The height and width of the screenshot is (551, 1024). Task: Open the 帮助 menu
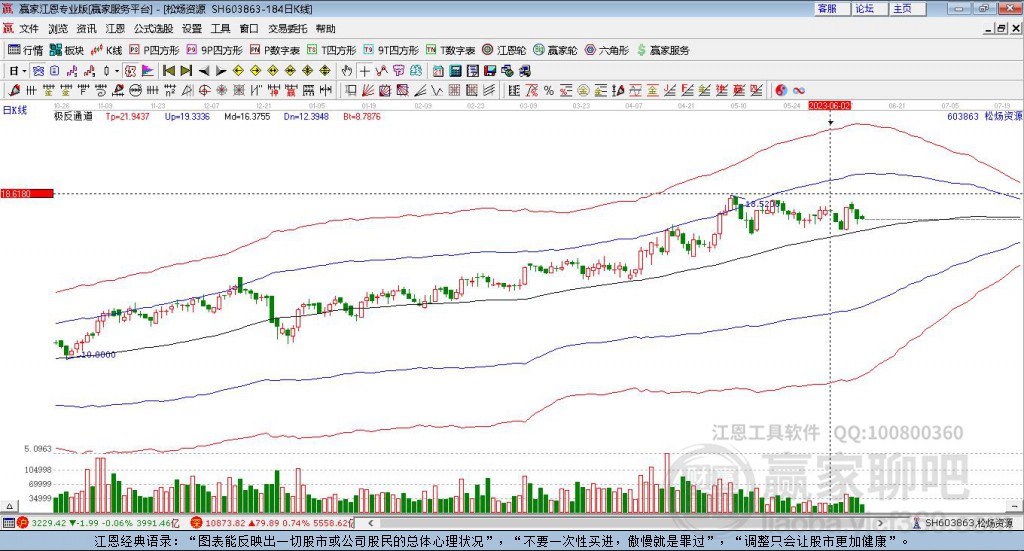(325, 29)
